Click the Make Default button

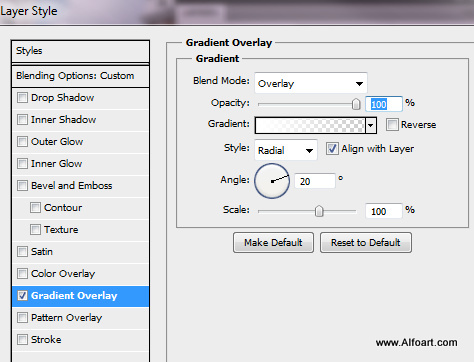pos(273,243)
